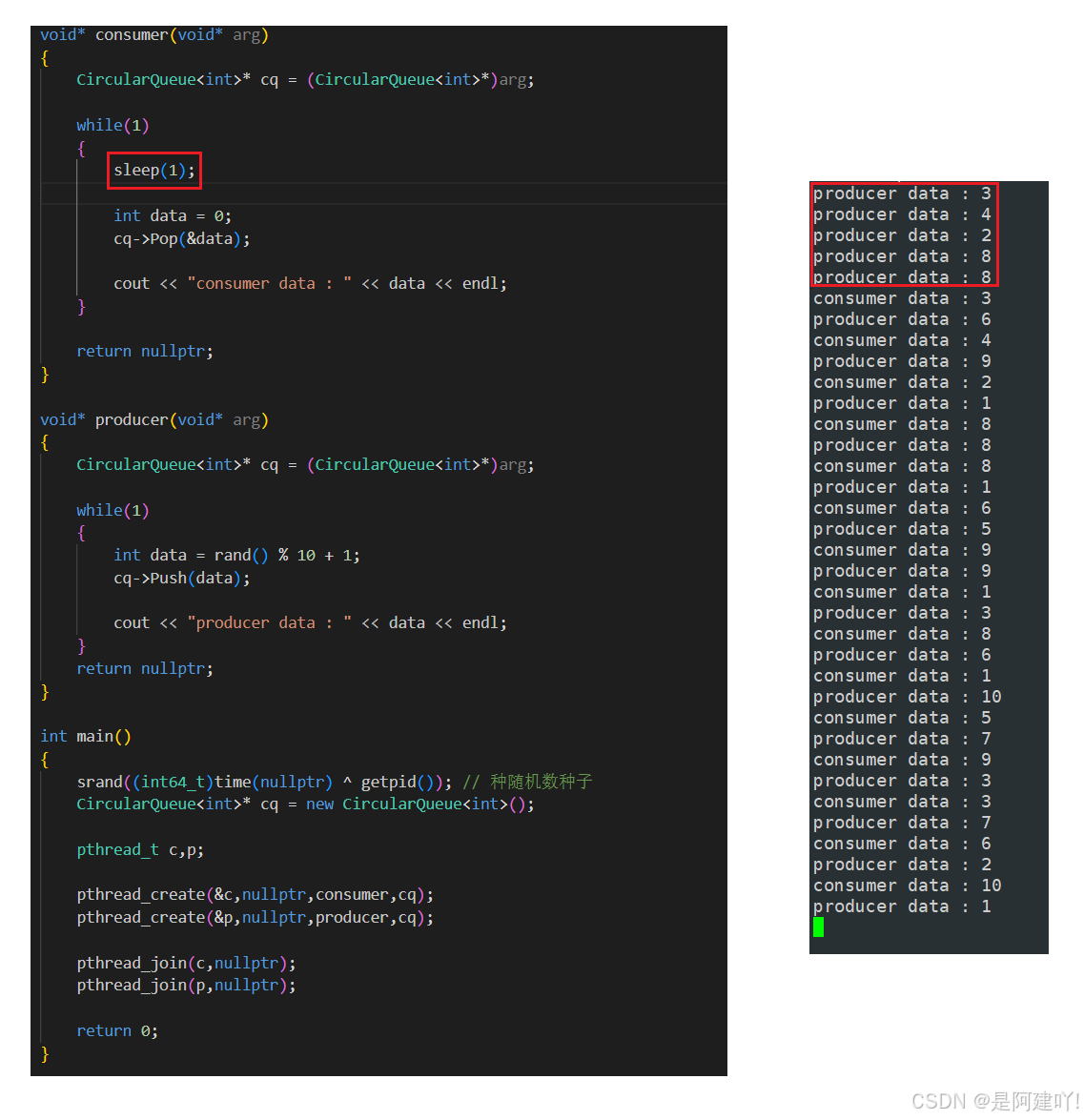Click the 'int data = 0;' line
Image resolution: width=1084 pixels, height=1120 pixels.
point(173,215)
